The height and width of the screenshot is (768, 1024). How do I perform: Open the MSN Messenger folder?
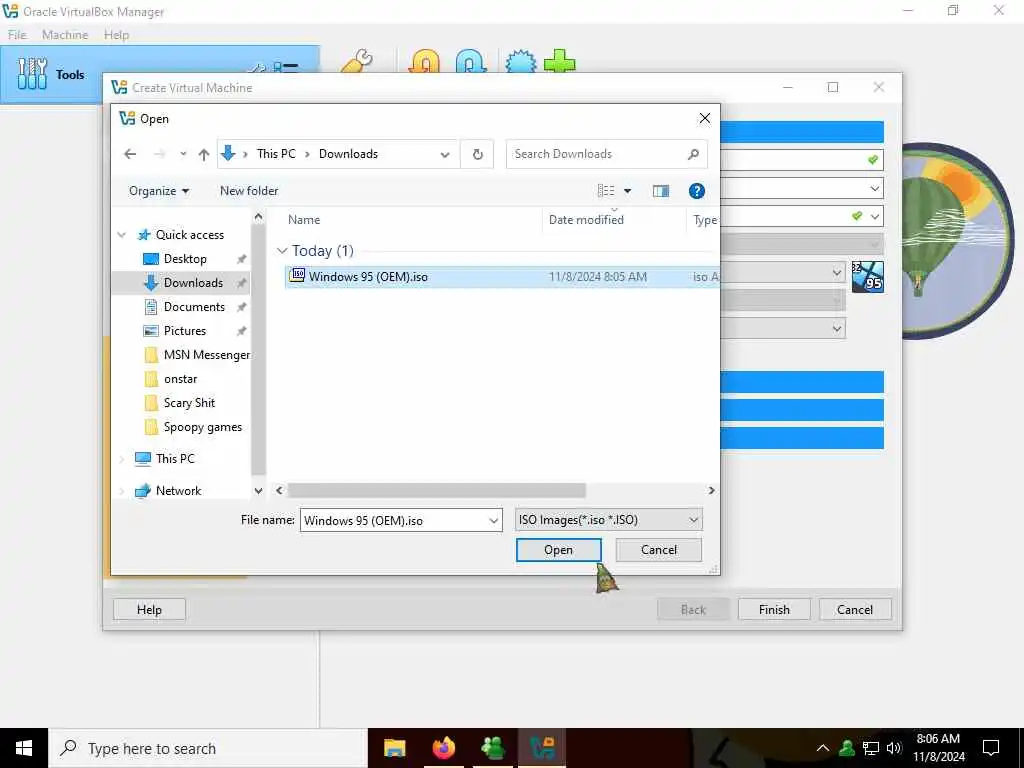tap(206, 355)
